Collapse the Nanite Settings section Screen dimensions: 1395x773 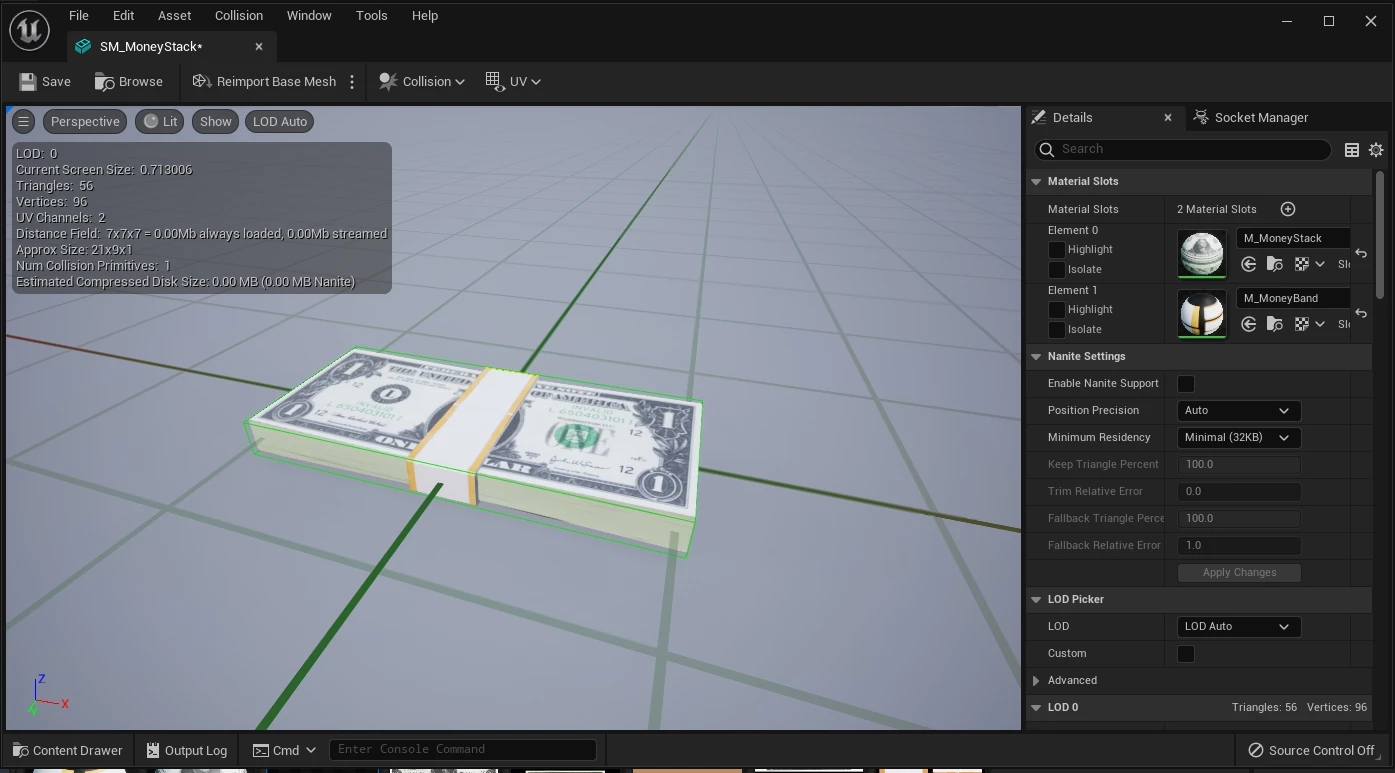1036,357
